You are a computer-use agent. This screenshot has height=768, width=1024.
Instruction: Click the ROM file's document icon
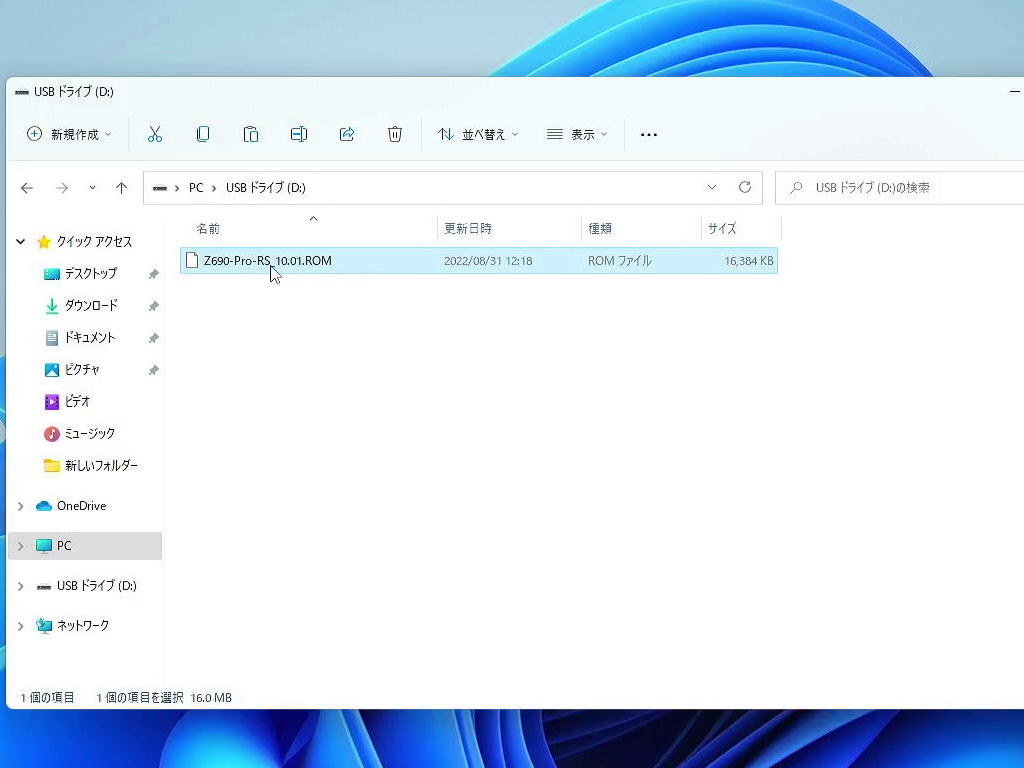[192, 261]
